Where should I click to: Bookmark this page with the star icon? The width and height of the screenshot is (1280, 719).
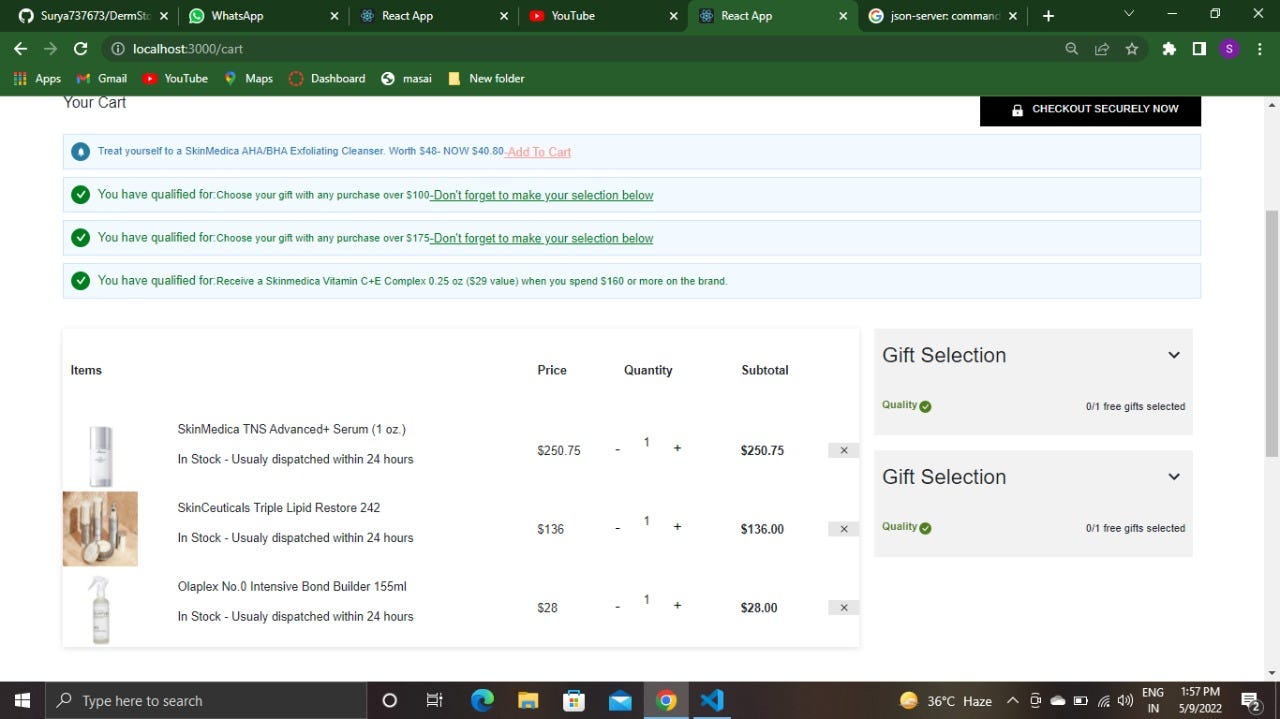click(1132, 48)
